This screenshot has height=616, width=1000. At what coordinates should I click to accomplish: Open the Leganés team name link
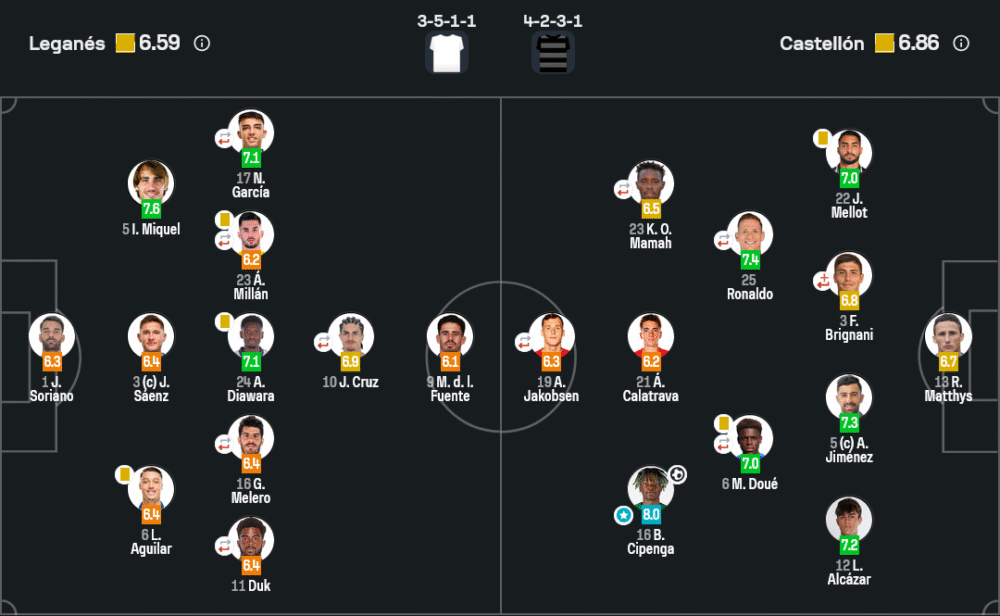point(67,44)
